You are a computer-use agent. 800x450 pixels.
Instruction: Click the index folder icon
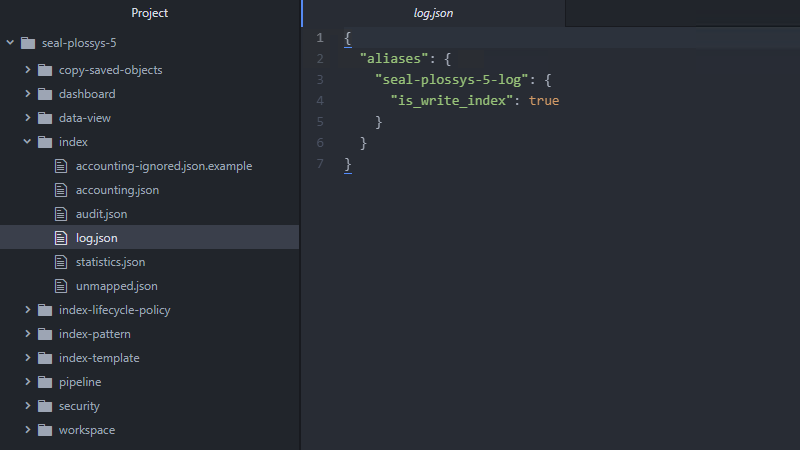[45, 142]
